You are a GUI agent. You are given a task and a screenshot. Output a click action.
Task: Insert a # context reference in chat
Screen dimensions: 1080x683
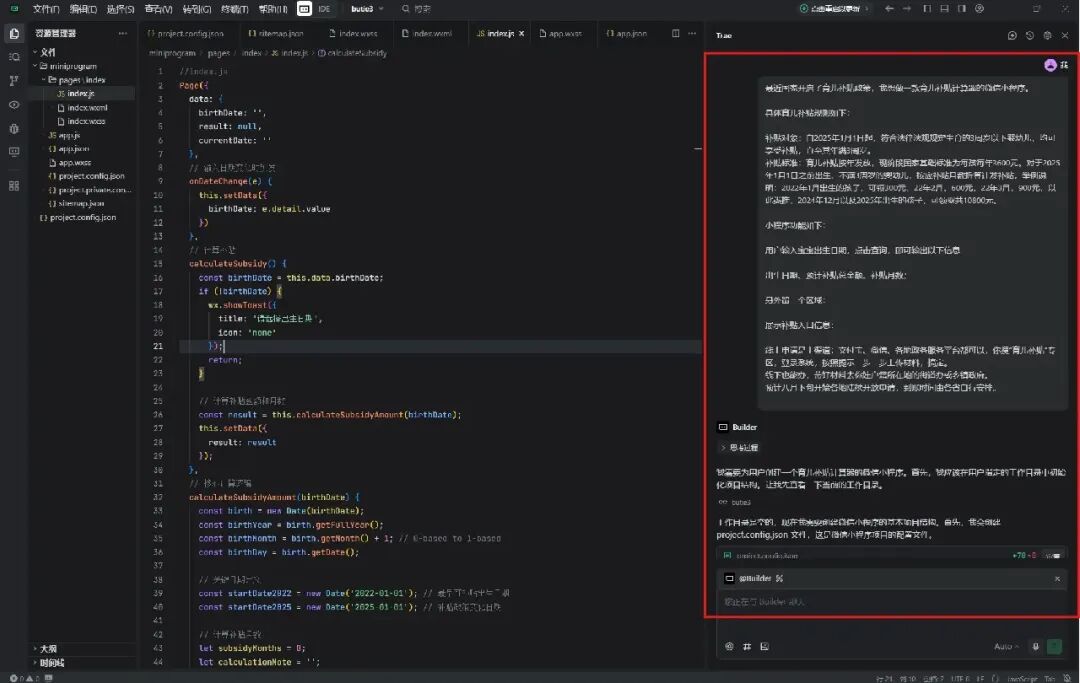tap(747, 647)
